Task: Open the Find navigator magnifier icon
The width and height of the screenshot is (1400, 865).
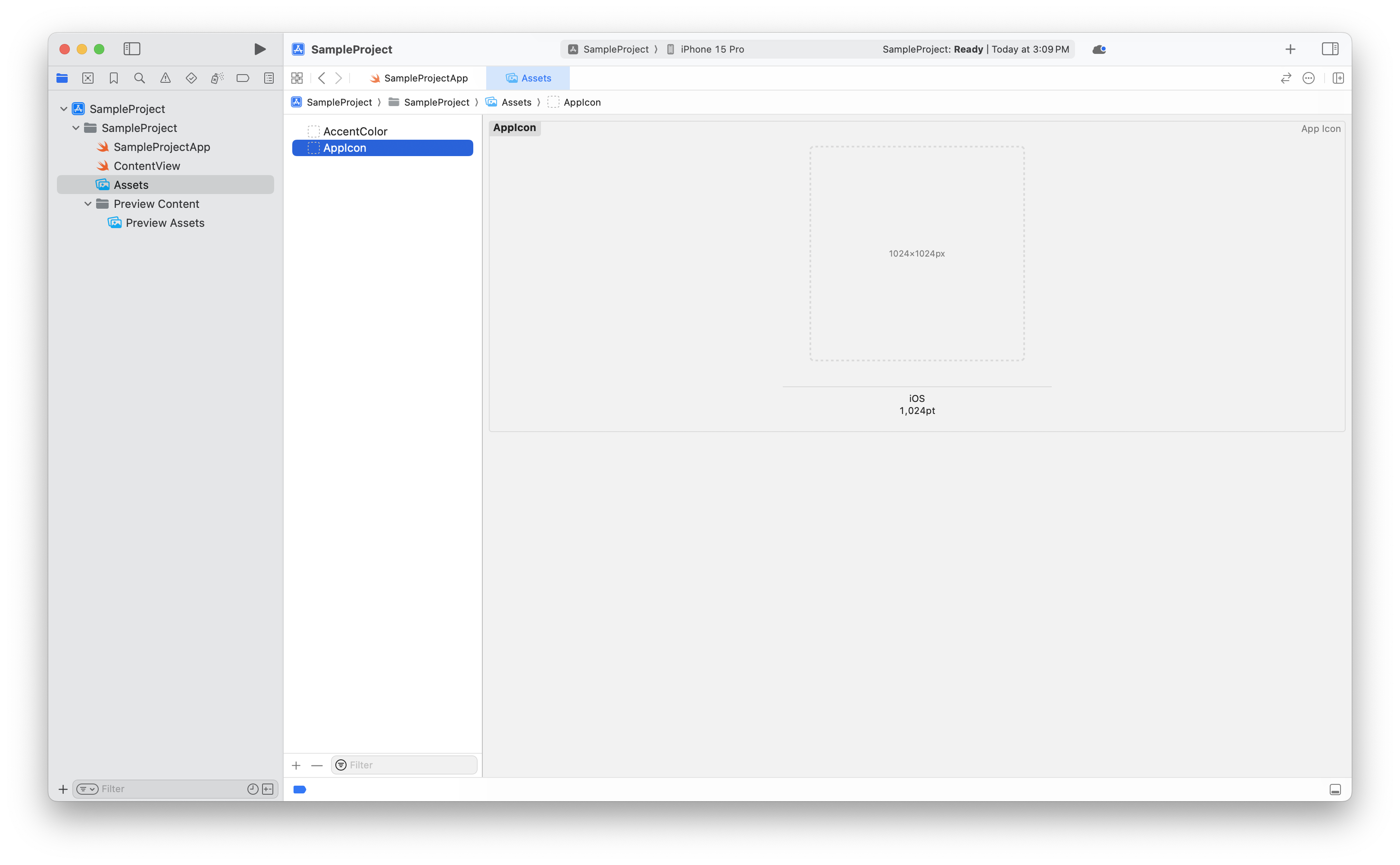Action: tap(140, 78)
